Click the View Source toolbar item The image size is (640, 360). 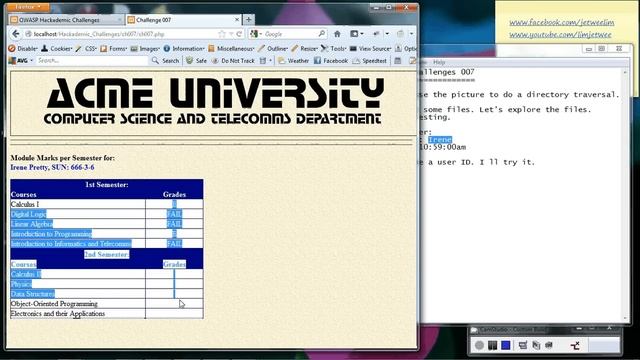pos(371,49)
